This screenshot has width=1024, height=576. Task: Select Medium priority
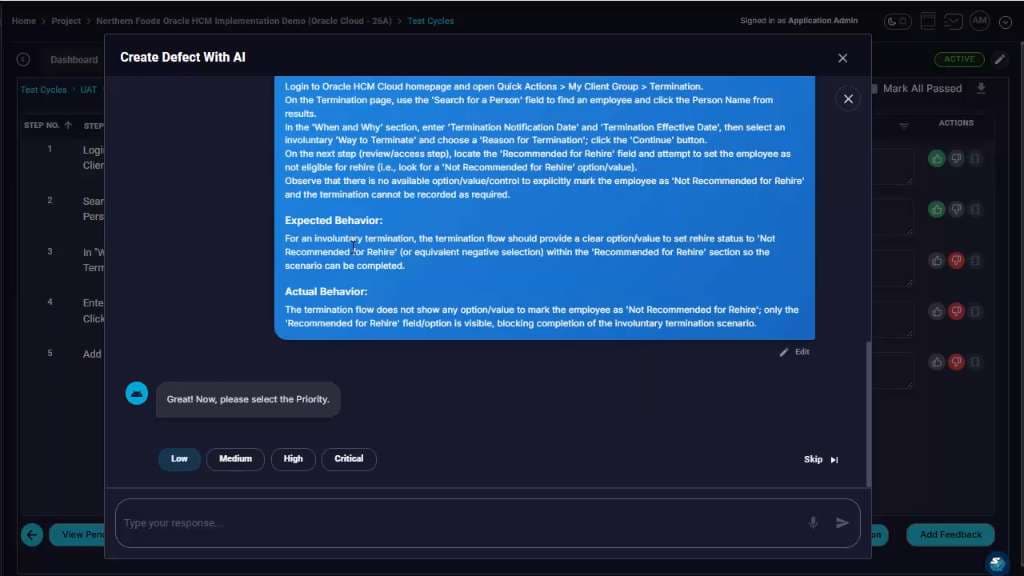(235, 459)
